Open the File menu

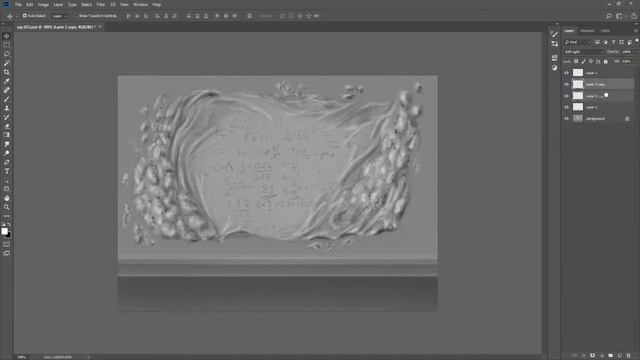click(x=18, y=4)
